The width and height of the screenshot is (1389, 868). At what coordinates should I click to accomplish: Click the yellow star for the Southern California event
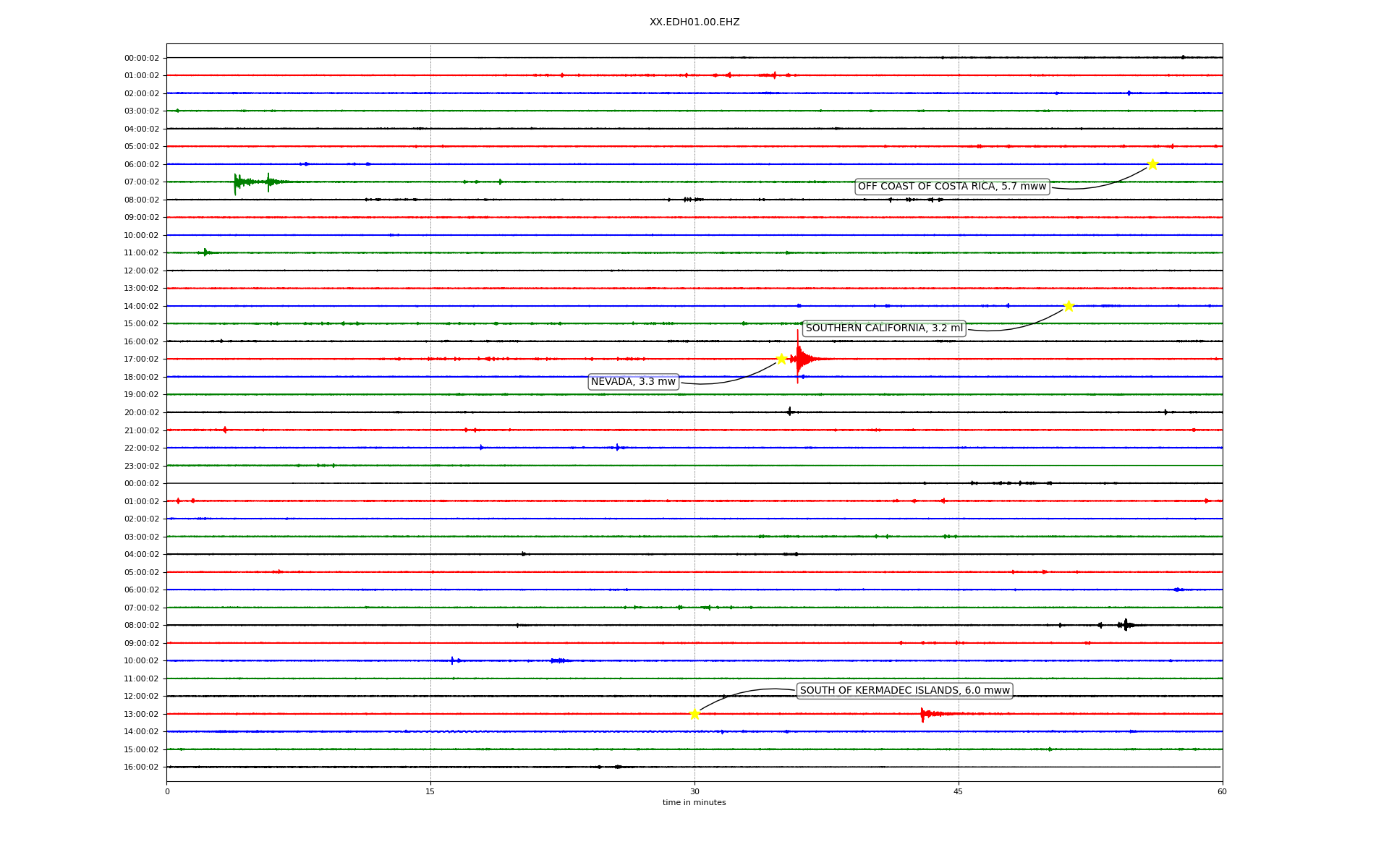click(1068, 306)
